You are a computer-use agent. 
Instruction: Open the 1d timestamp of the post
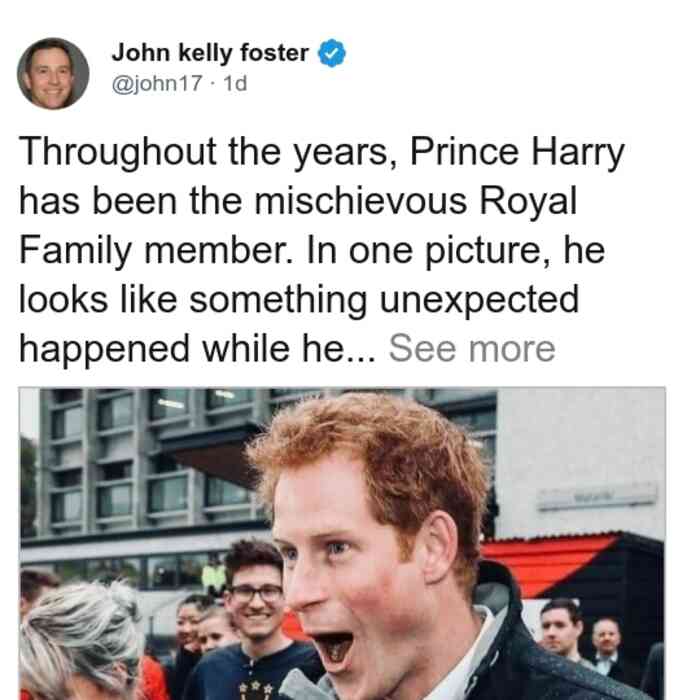click(x=235, y=83)
